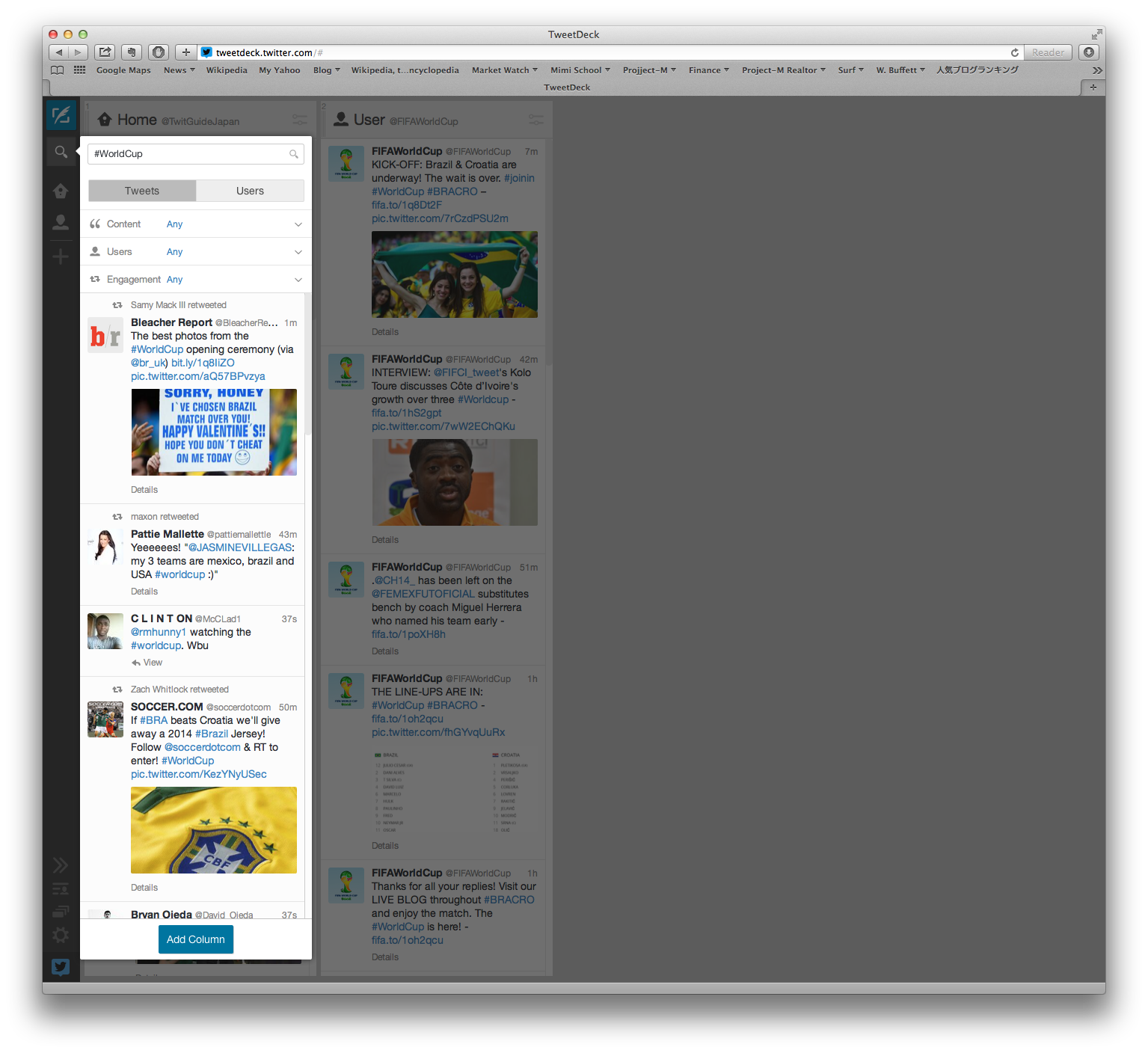
Task: Click the SOCCER.COM avatar
Action: [x=105, y=719]
